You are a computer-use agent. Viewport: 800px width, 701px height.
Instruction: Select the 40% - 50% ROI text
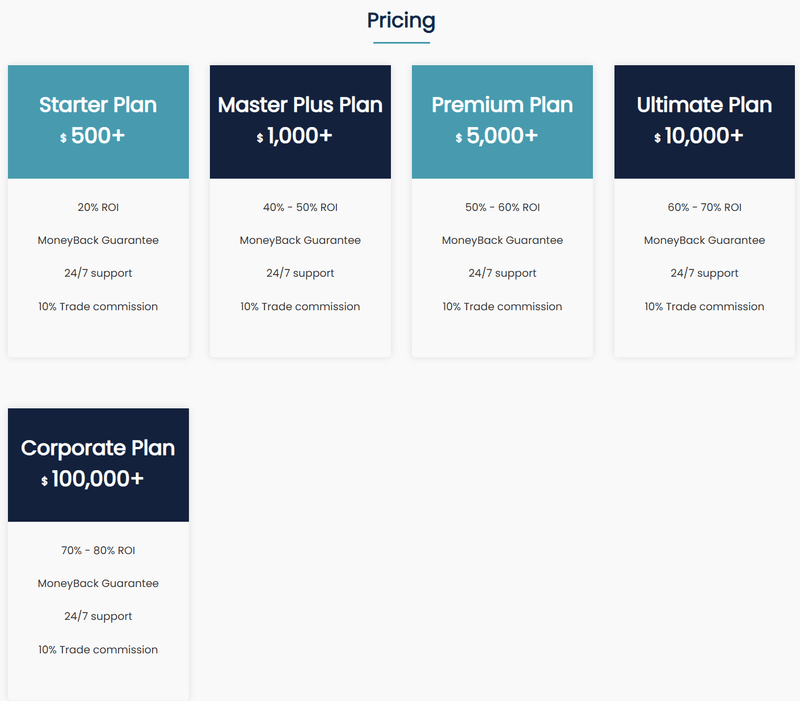click(x=300, y=207)
